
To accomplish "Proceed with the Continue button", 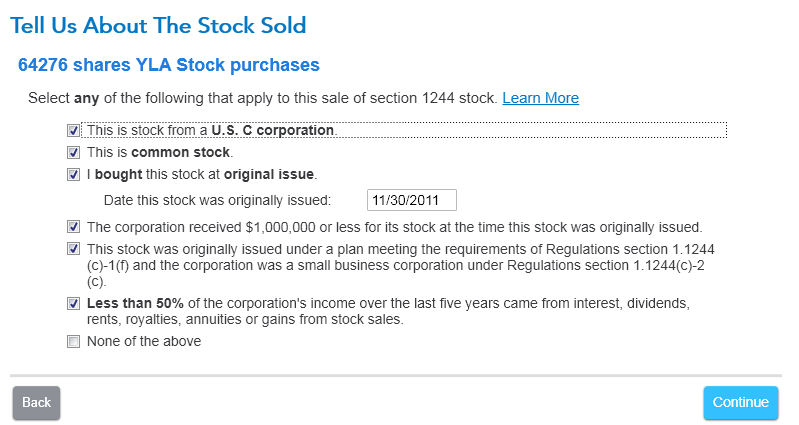I will pos(740,403).
